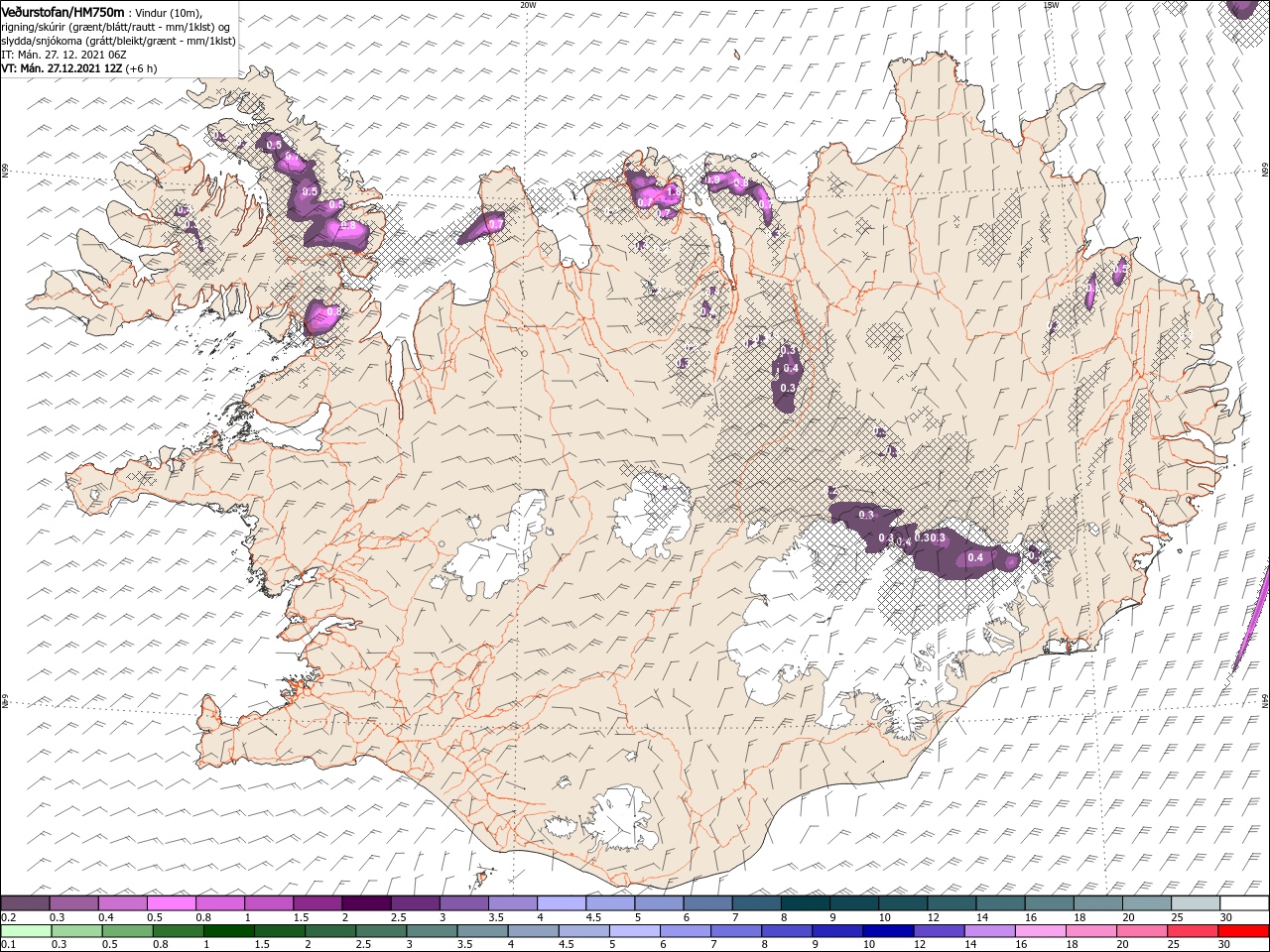Select the darkest green swatch at rain value 1

[229, 931]
